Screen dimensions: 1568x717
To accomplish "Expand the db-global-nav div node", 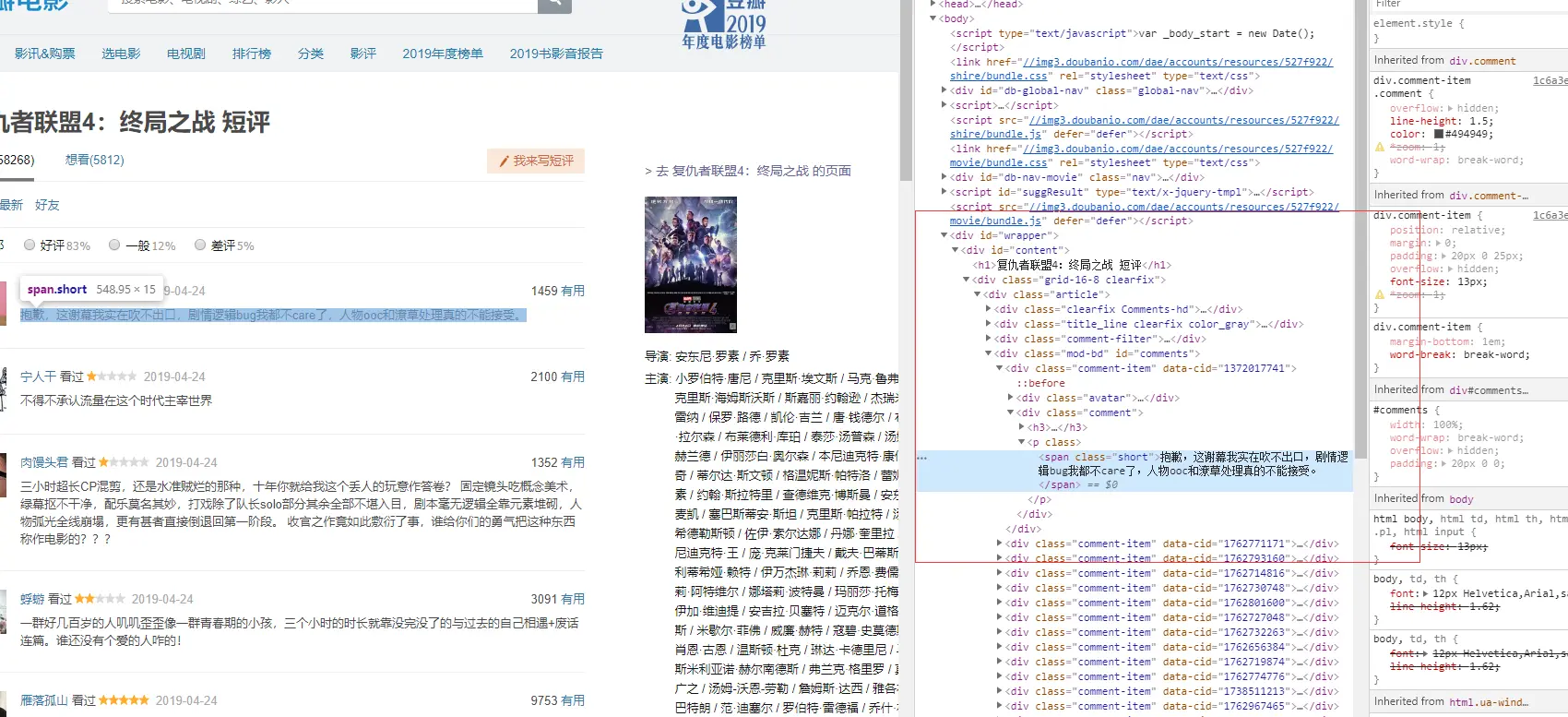I will coord(944,90).
